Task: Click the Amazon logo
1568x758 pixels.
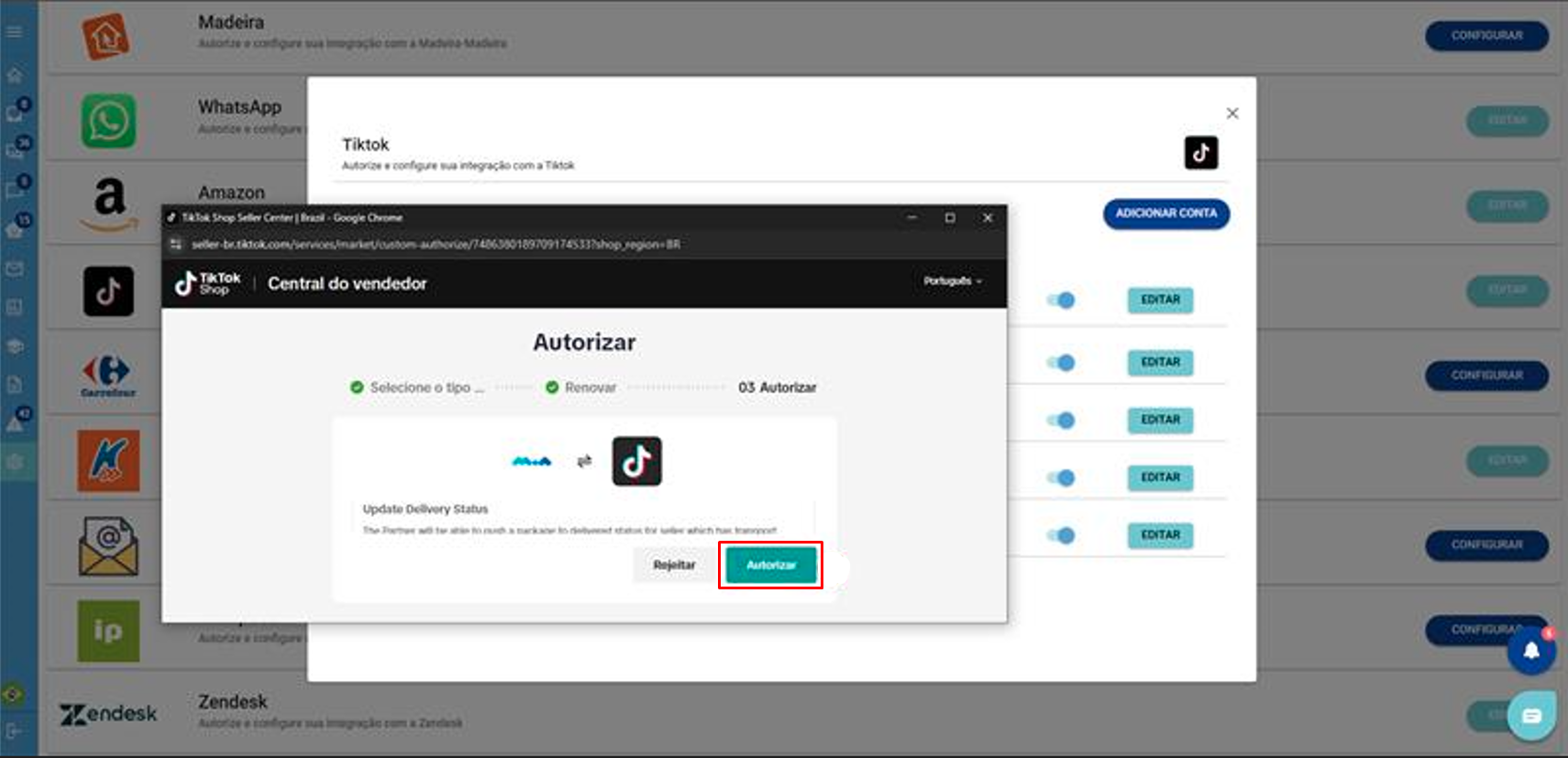Action: 109,203
